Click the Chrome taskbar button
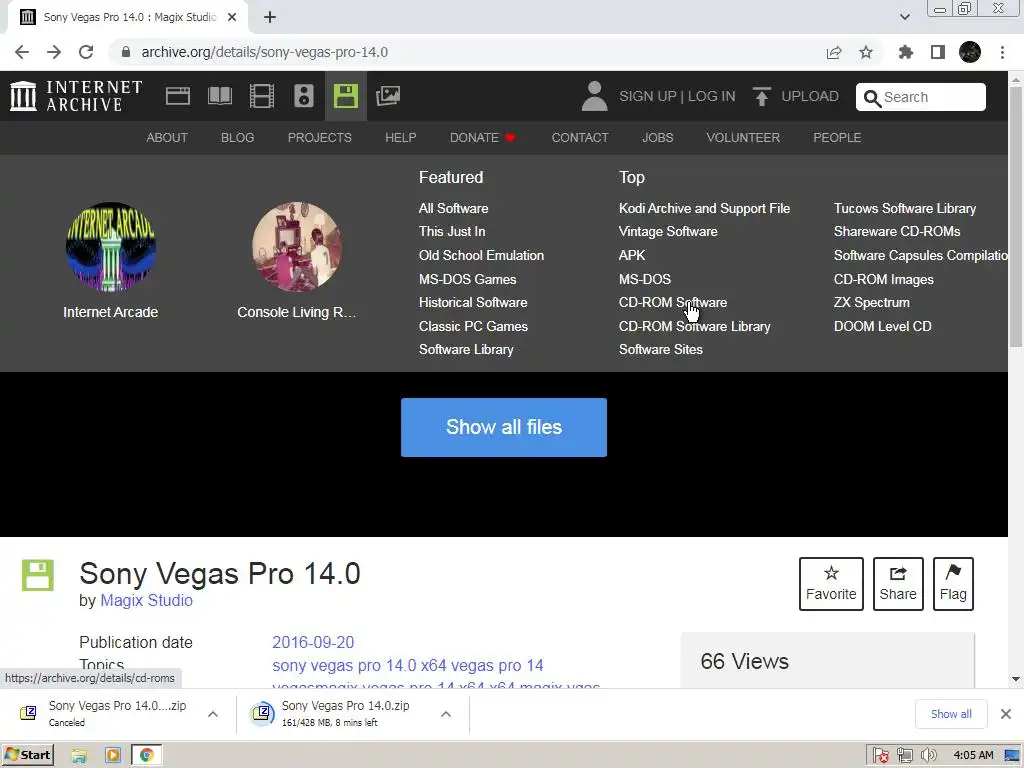This screenshot has height=768, width=1024. (x=146, y=756)
